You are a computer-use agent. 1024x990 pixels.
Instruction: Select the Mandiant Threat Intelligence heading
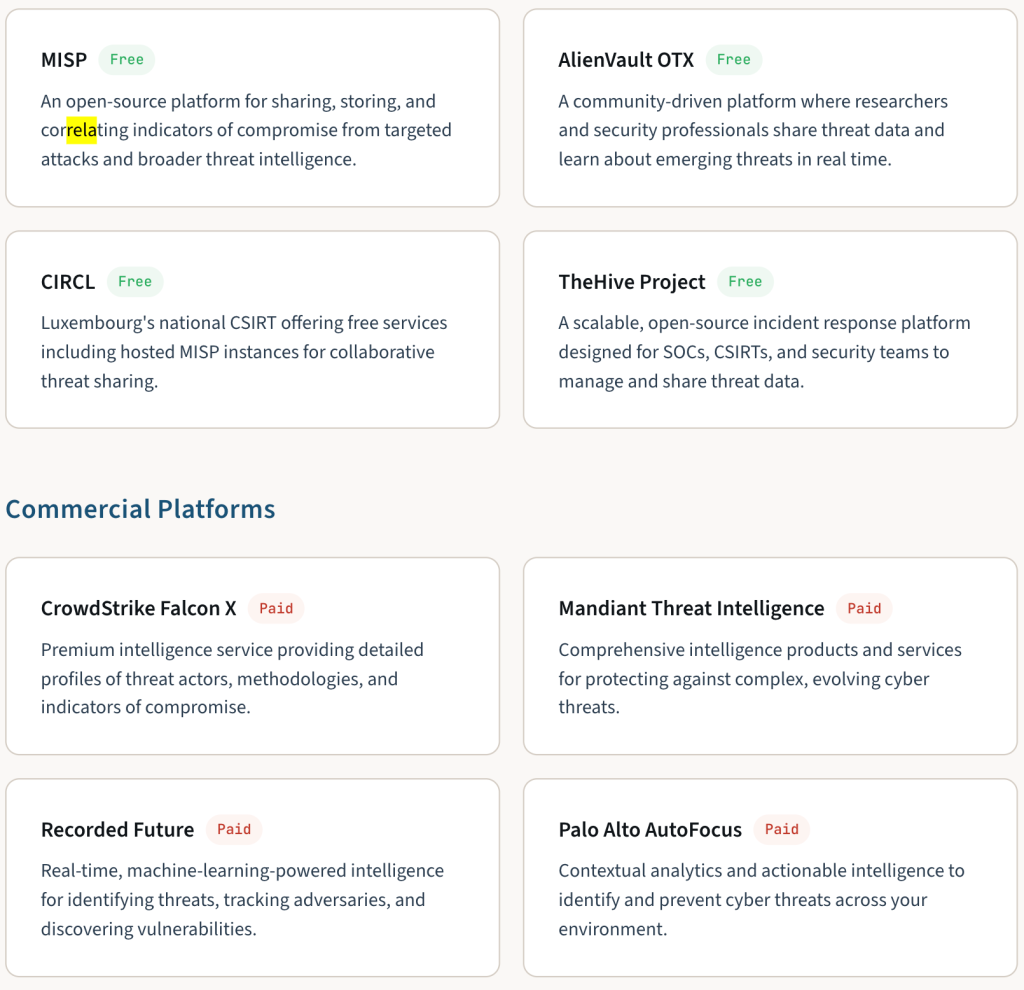tap(691, 608)
